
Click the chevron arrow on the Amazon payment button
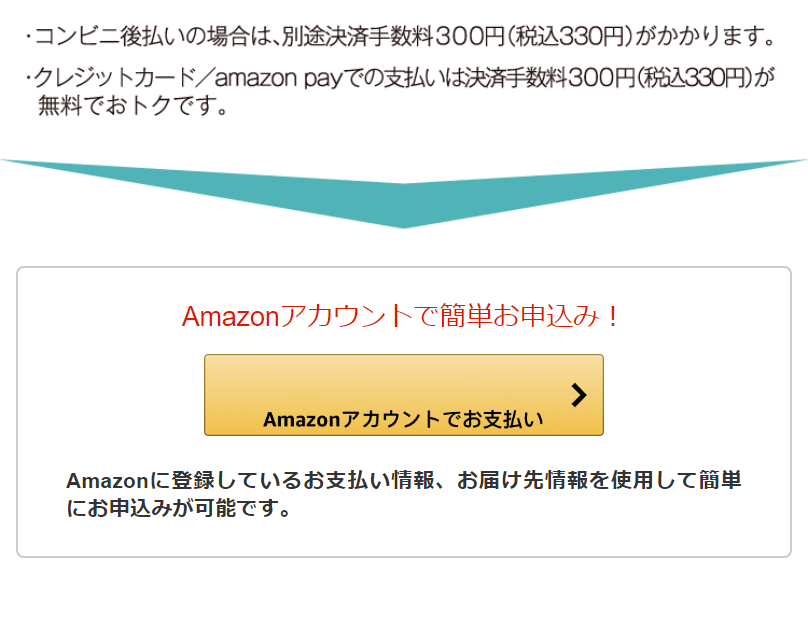tap(578, 395)
